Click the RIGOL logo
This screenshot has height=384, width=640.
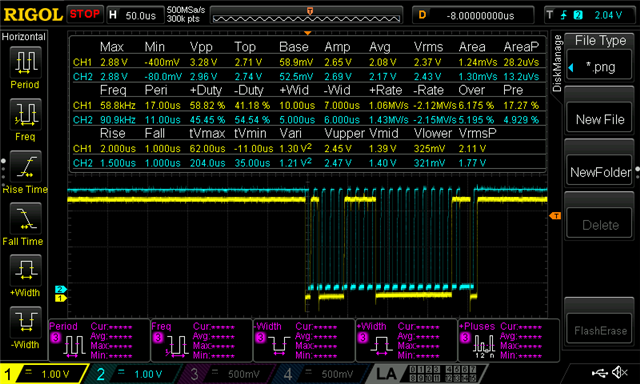coord(33,15)
